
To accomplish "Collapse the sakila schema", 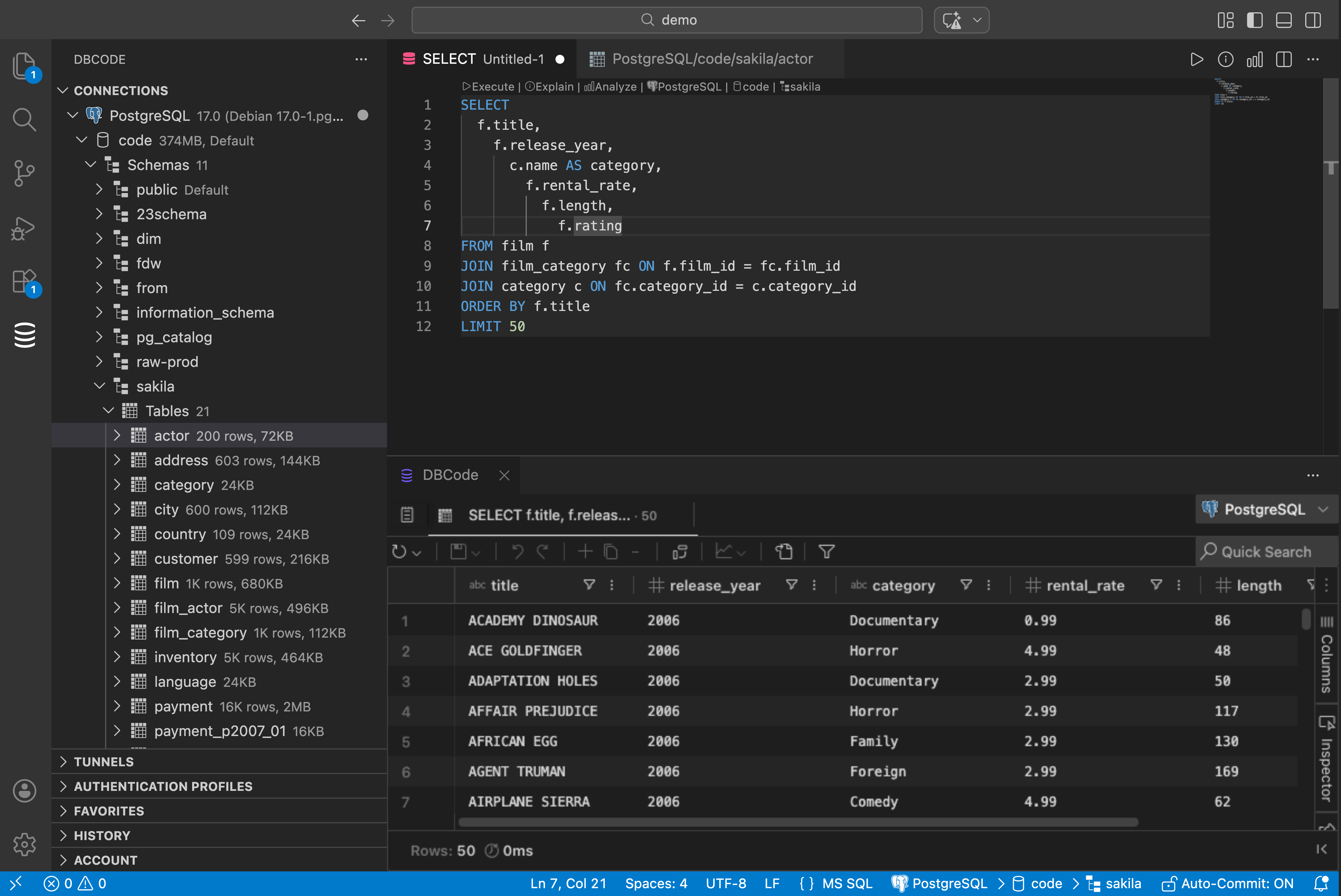I will [100, 386].
